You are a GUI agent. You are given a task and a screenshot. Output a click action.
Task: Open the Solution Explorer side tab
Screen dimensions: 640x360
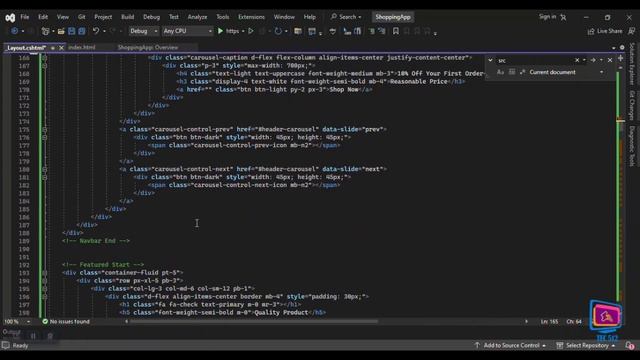point(631,64)
